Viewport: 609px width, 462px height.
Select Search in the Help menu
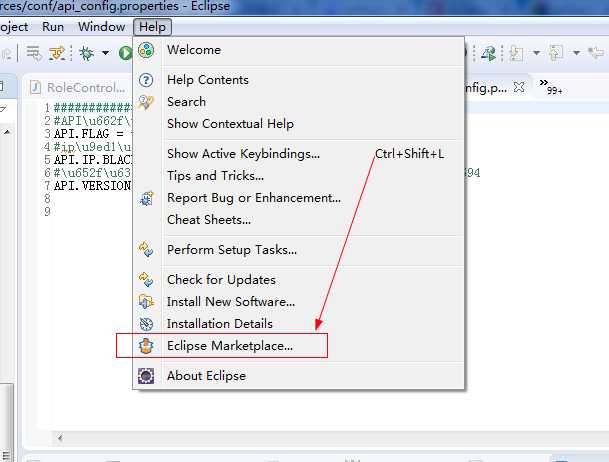tap(298, 102)
